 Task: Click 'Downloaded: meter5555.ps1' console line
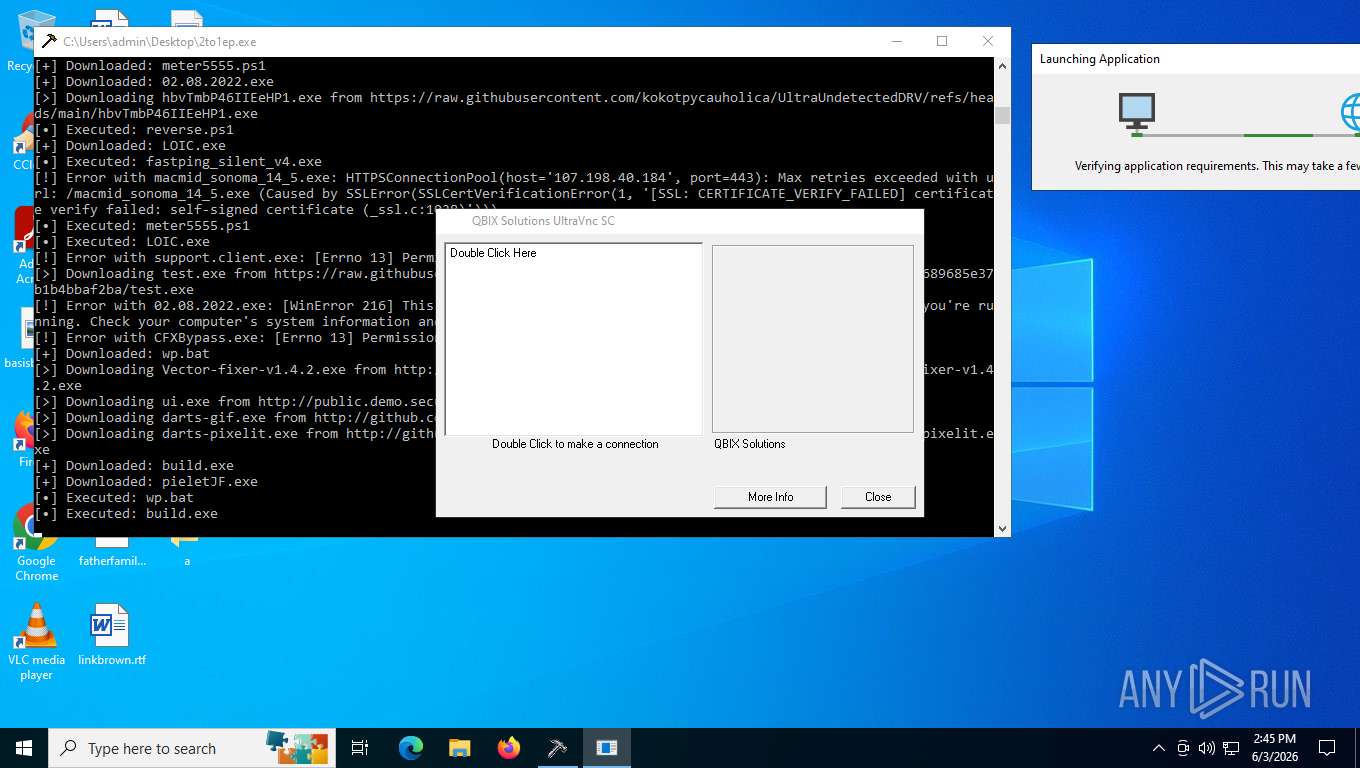click(x=150, y=65)
